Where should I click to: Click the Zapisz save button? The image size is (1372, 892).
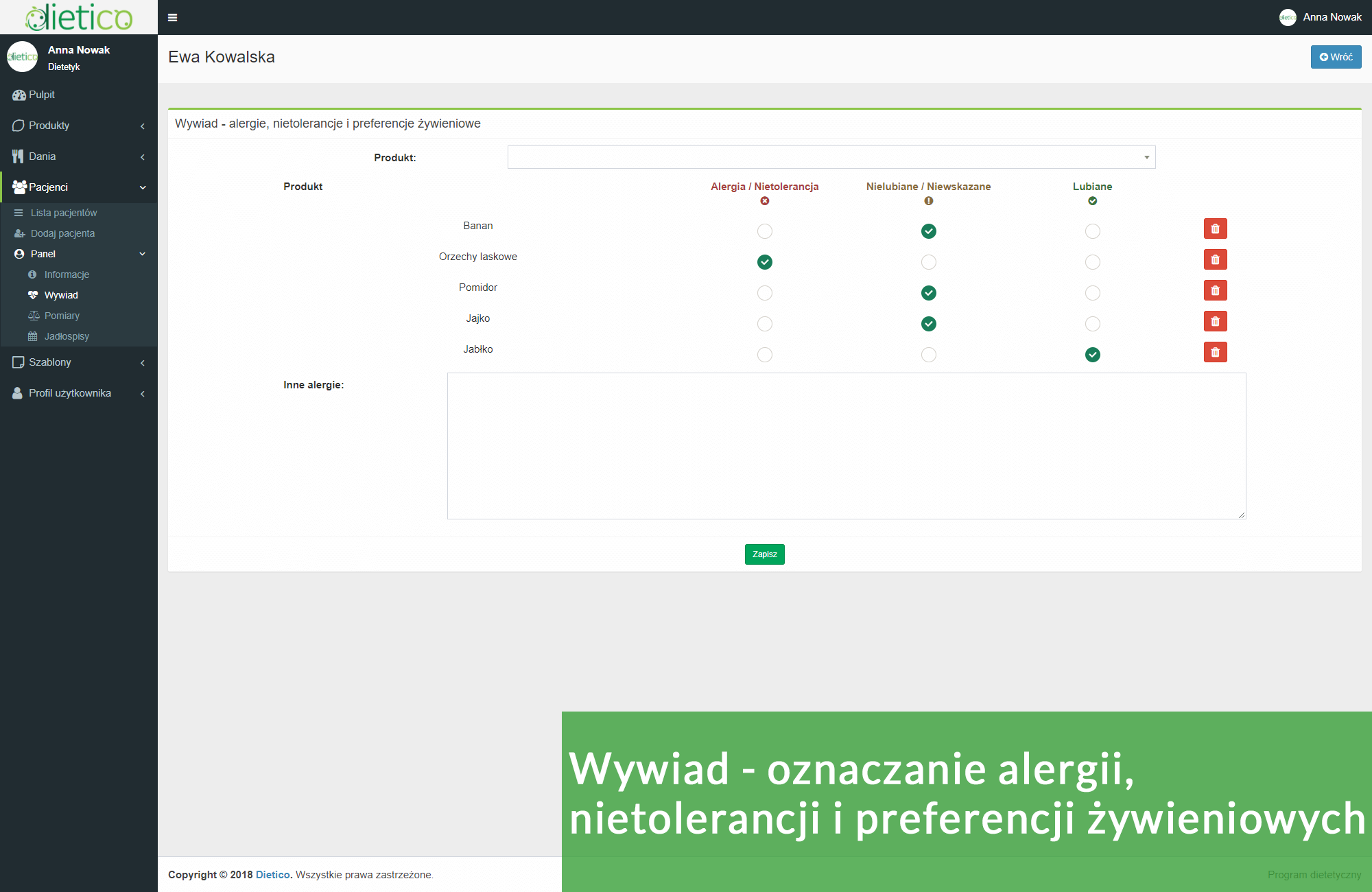pos(764,554)
